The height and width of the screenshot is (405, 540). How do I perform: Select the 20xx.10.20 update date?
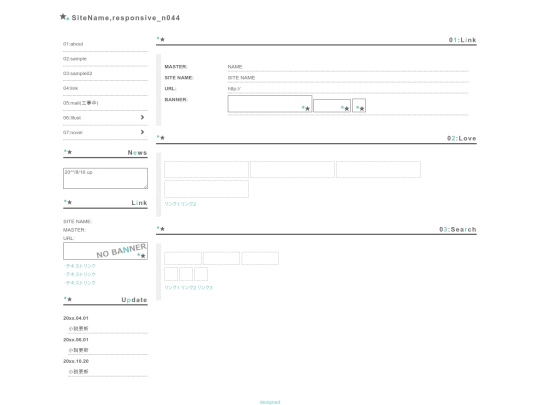(76, 361)
